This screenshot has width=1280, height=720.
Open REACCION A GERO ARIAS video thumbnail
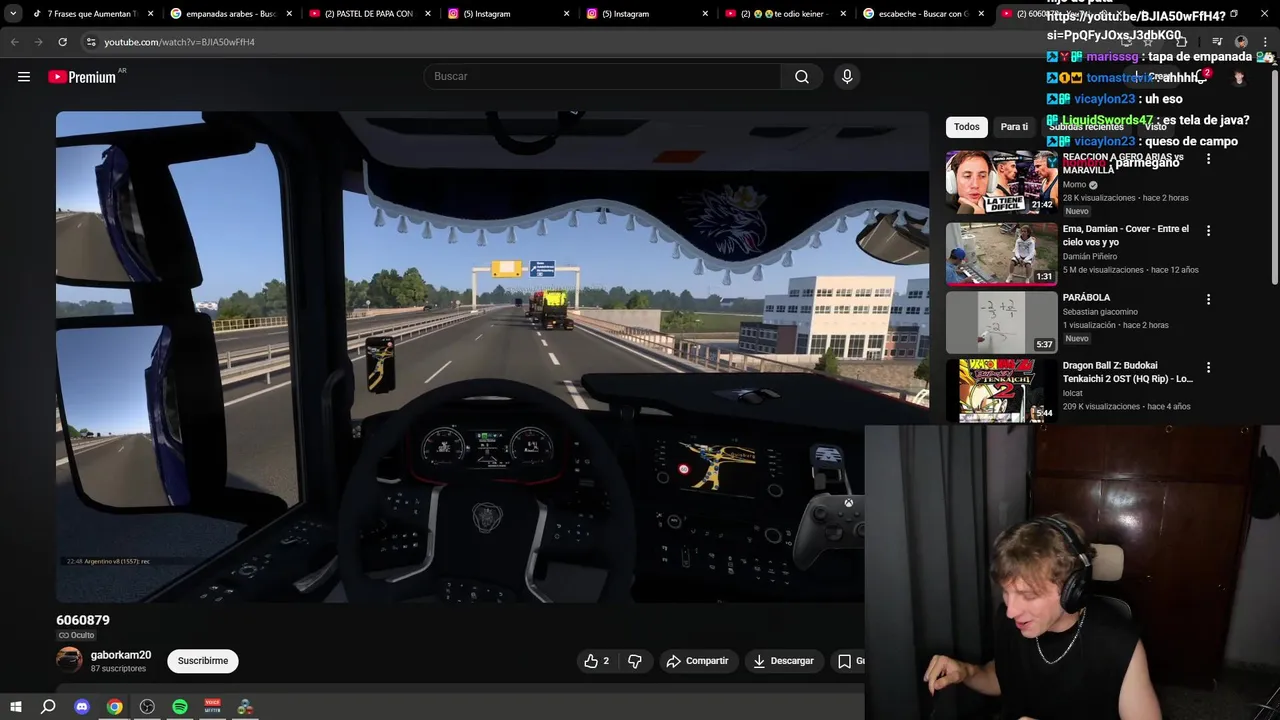click(1001, 182)
